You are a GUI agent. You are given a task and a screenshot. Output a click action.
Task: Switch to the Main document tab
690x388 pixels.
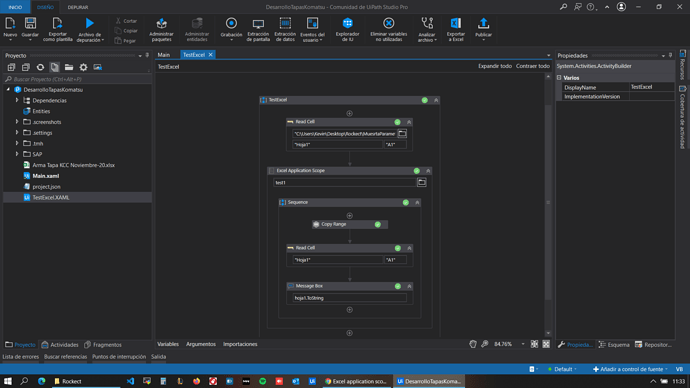164,55
